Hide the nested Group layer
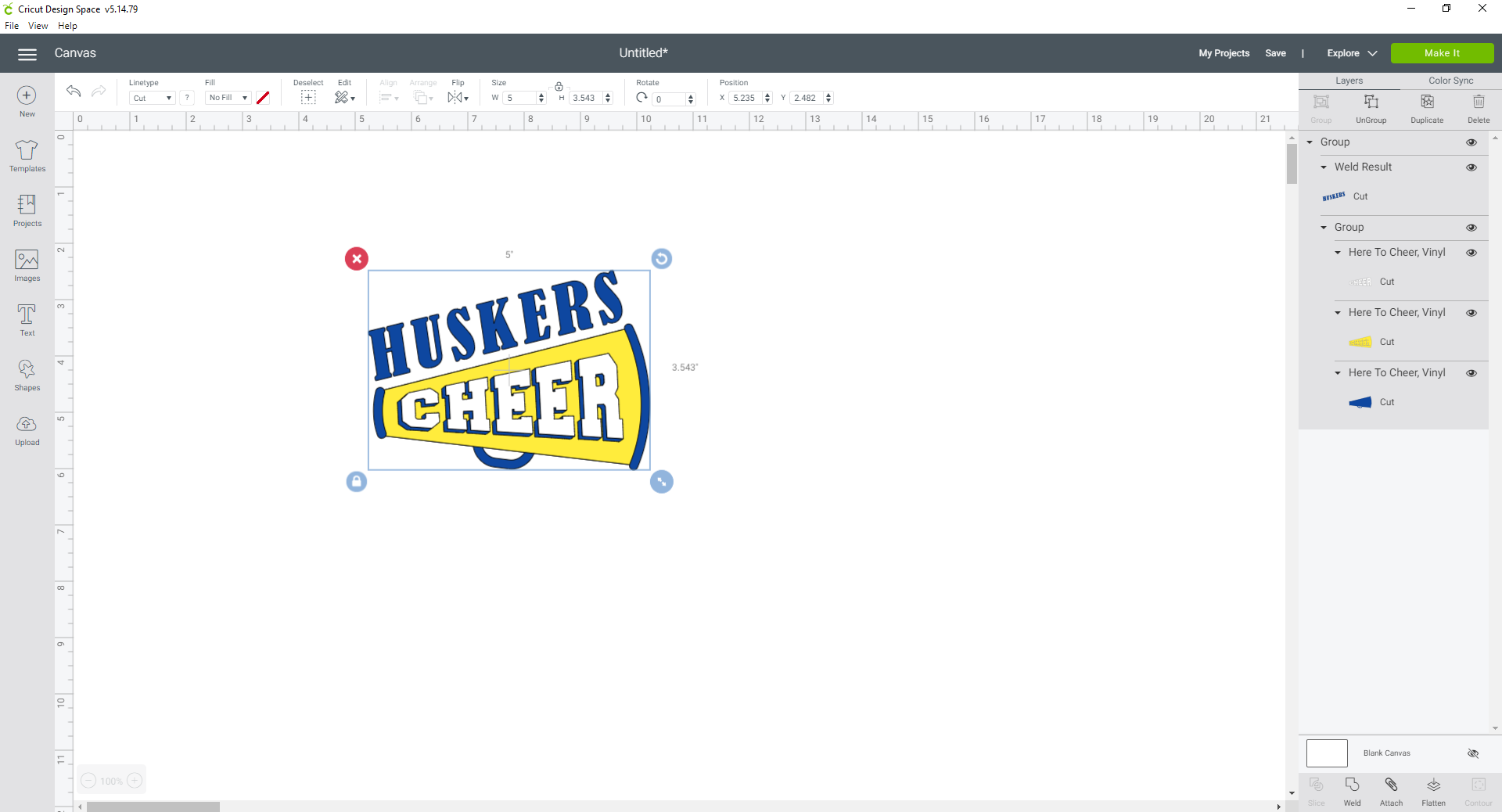Screen dimensions: 1502x812 [x=1471, y=228]
